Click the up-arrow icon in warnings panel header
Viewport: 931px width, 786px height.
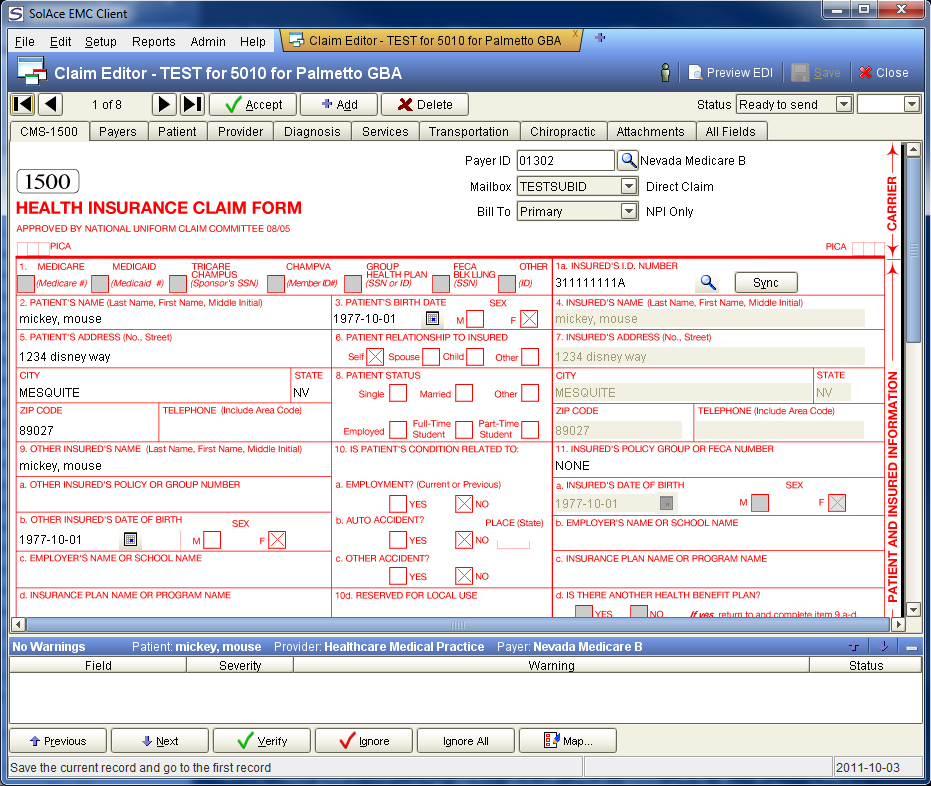point(854,646)
